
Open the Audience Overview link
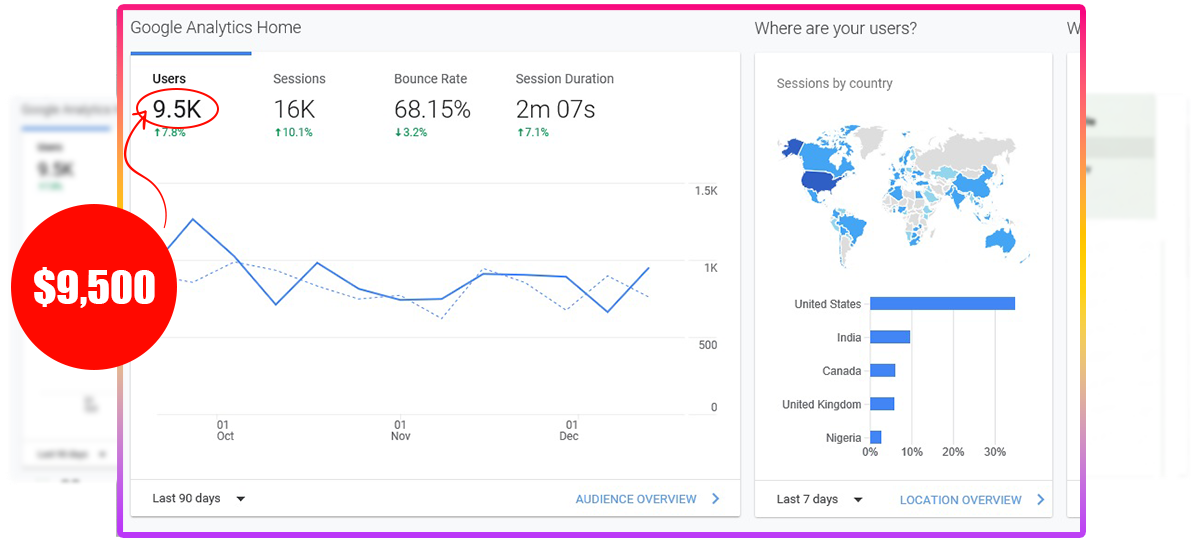[636, 499]
